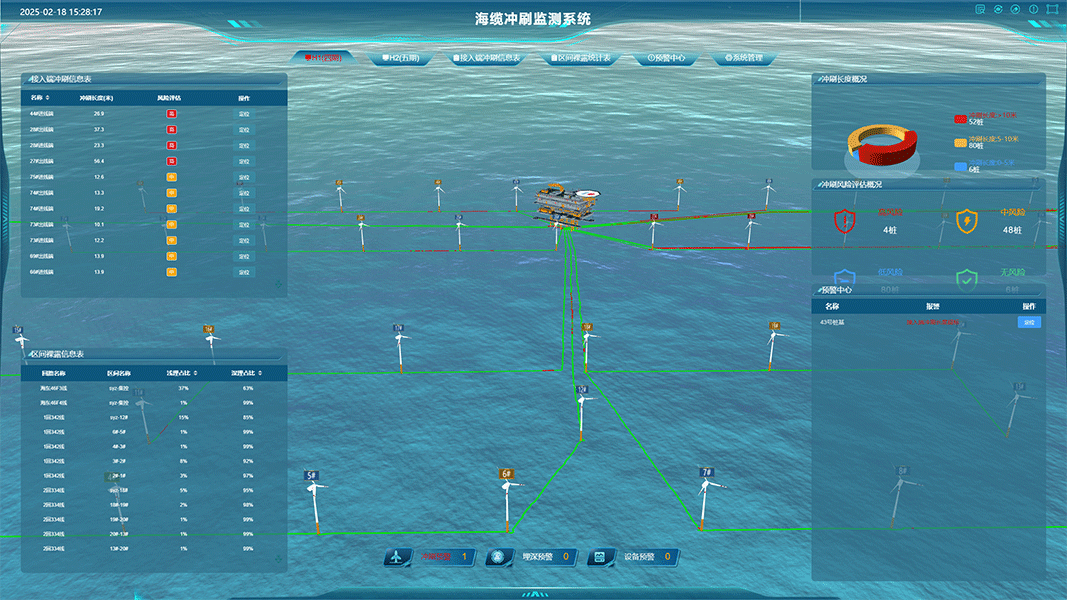Sort interval table by 深埋占比 column
Screen dimensions: 1067x600
point(246,373)
